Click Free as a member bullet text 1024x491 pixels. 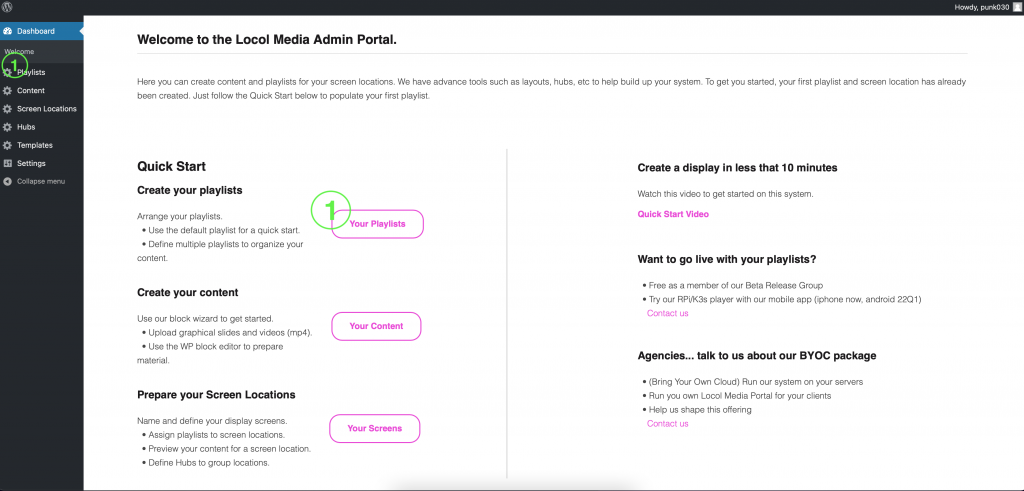point(736,285)
